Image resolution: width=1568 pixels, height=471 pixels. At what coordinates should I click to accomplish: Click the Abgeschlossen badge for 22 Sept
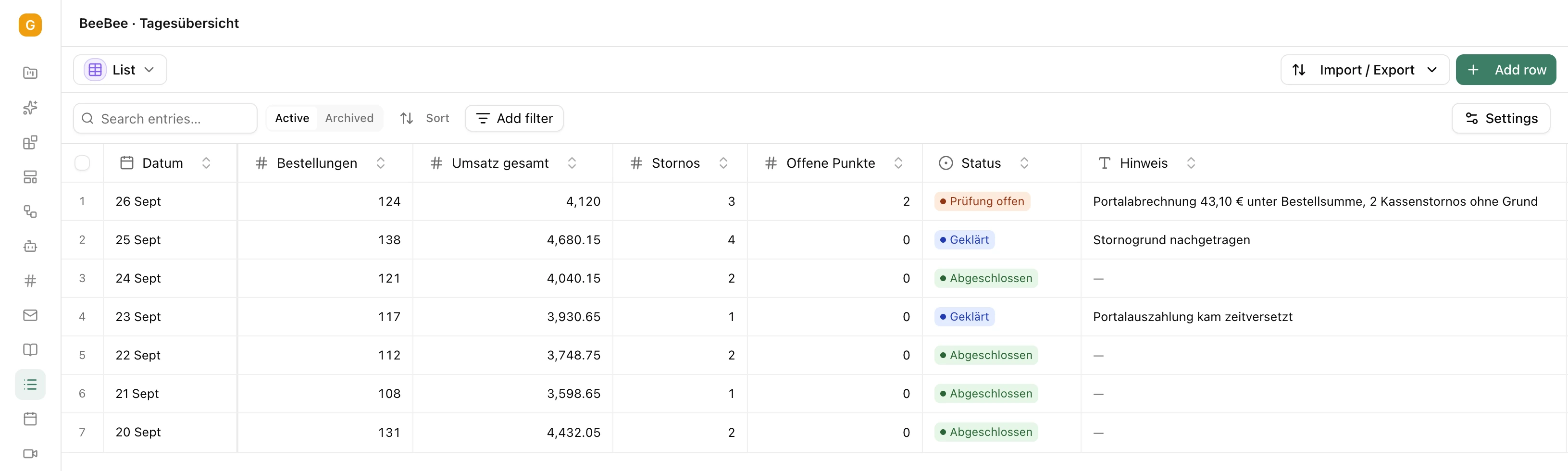tap(986, 355)
